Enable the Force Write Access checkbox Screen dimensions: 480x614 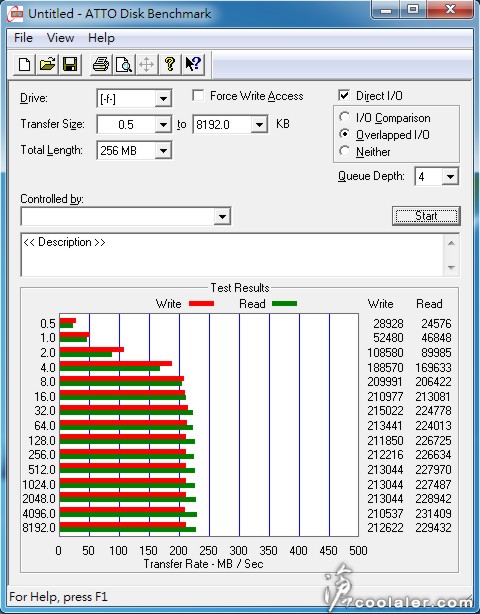coord(198,95)
